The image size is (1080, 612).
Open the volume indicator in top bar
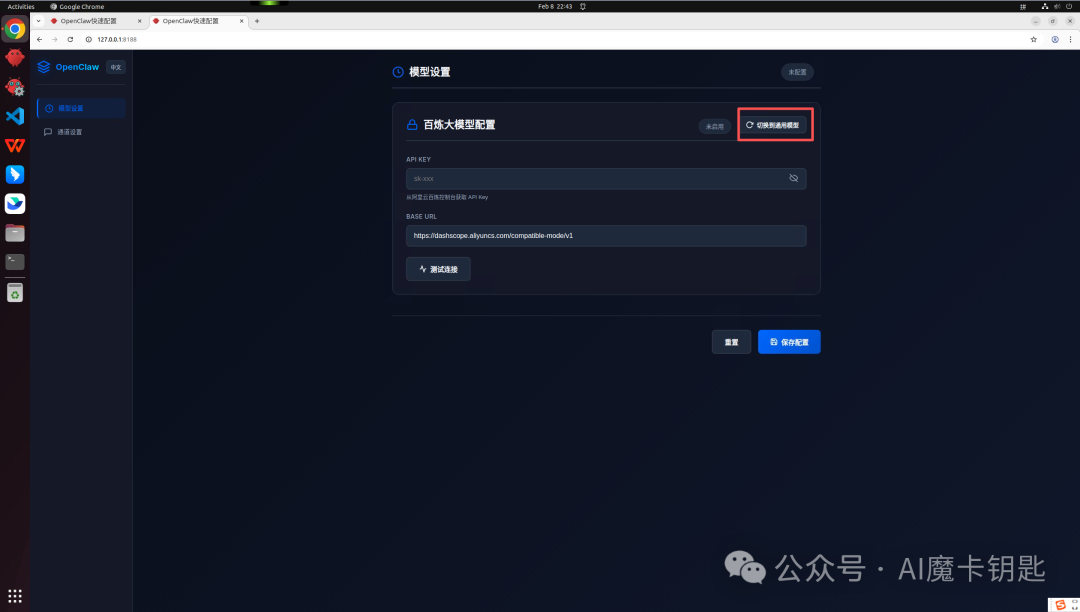1057,6
